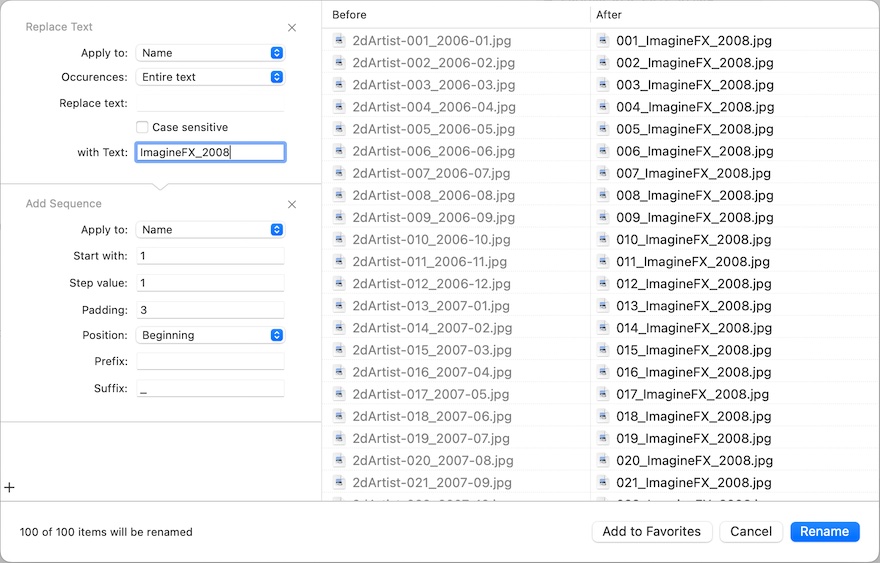Click file icon of 010_ImagineFX_2008.jpg

(603, 239)
